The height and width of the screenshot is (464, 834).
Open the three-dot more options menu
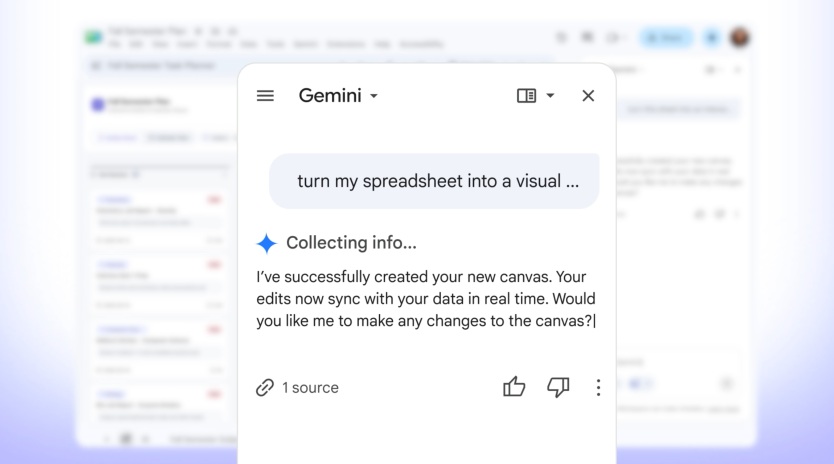coord(598,387)
